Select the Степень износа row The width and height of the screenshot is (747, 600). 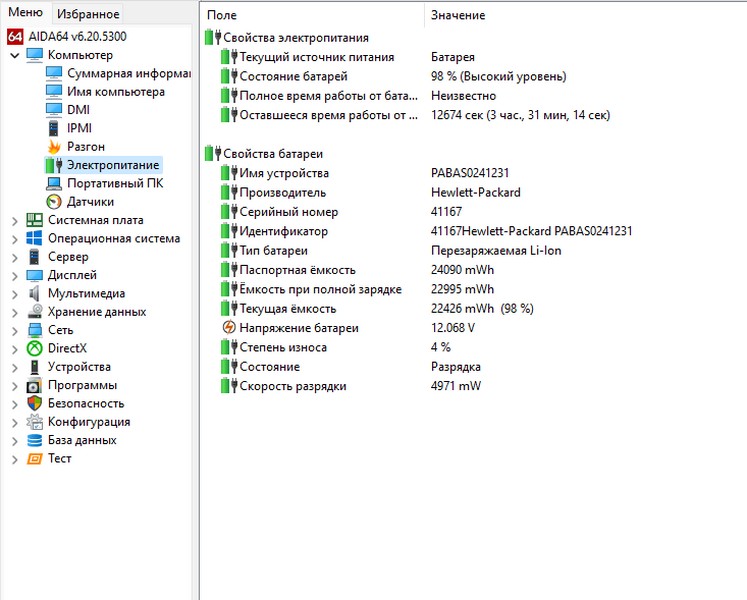coord(274,347)
